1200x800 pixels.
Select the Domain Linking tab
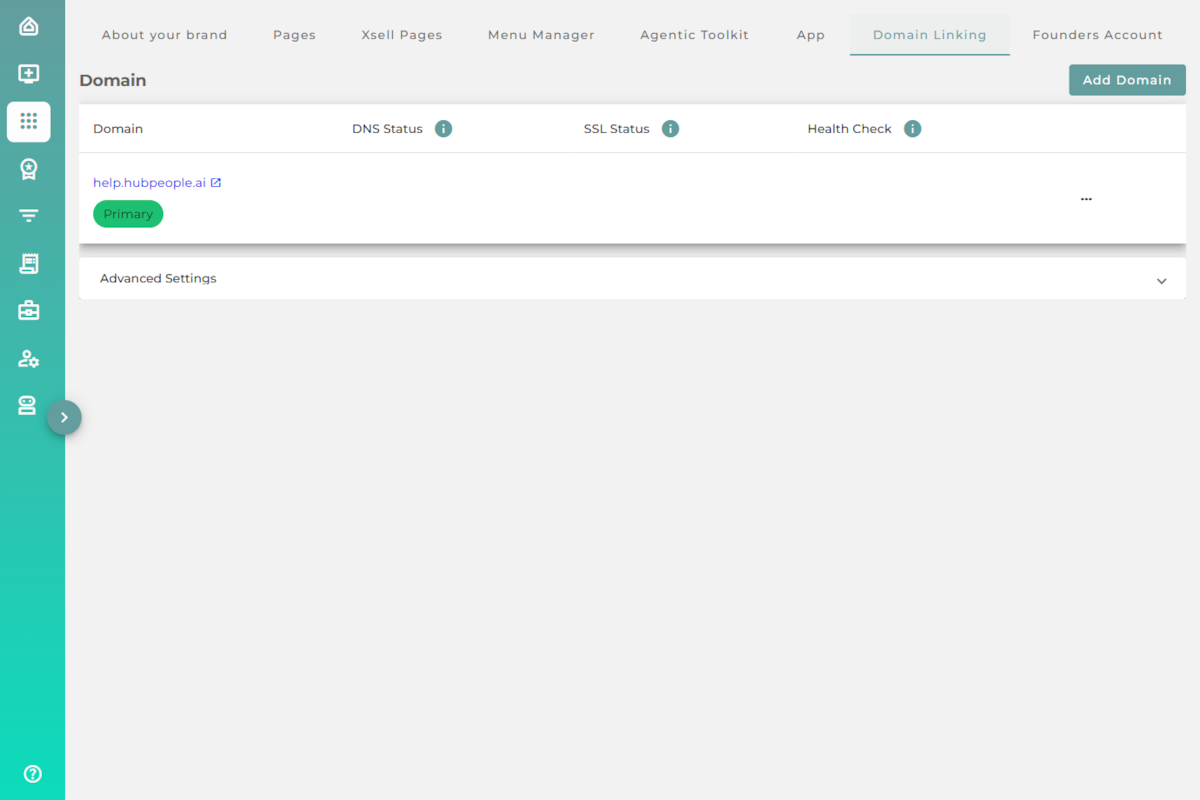click(930, 35)
